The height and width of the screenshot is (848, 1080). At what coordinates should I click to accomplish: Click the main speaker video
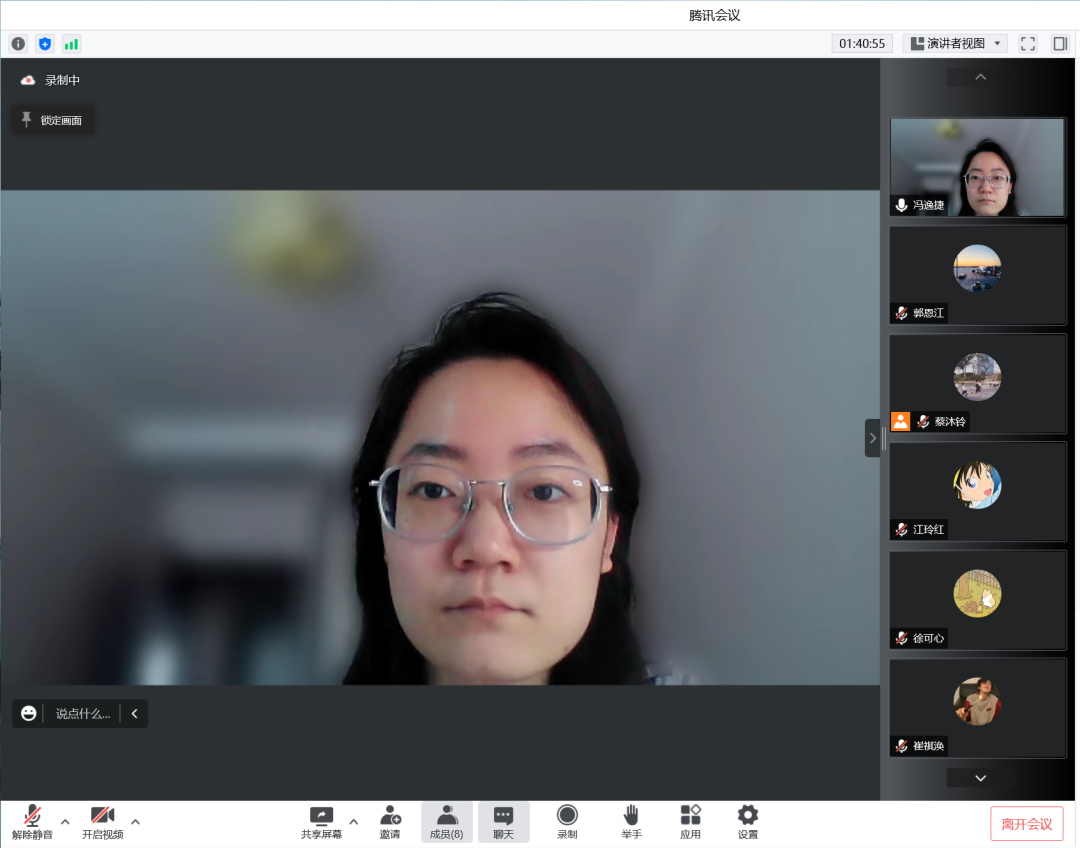440,437
